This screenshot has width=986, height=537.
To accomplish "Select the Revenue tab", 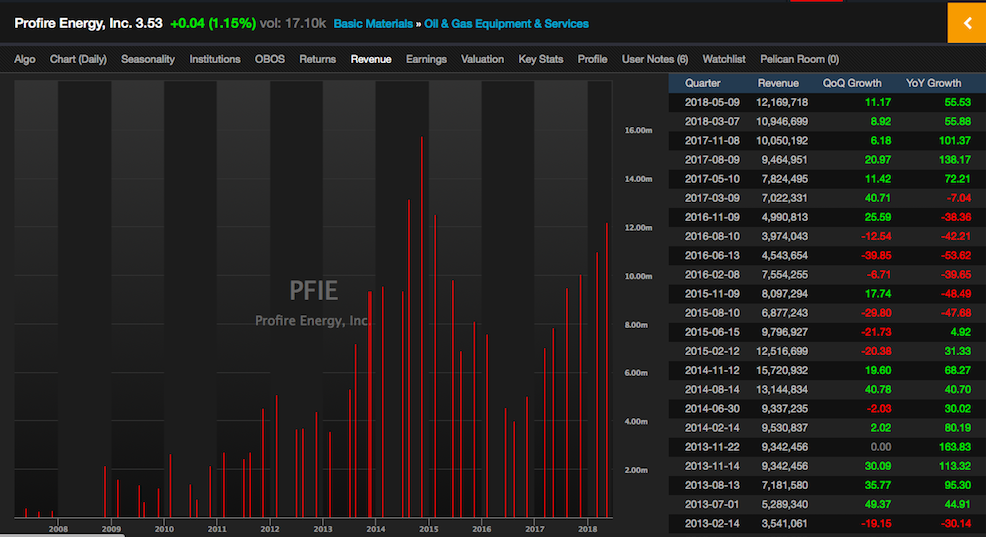I will [x=371, y=59].
